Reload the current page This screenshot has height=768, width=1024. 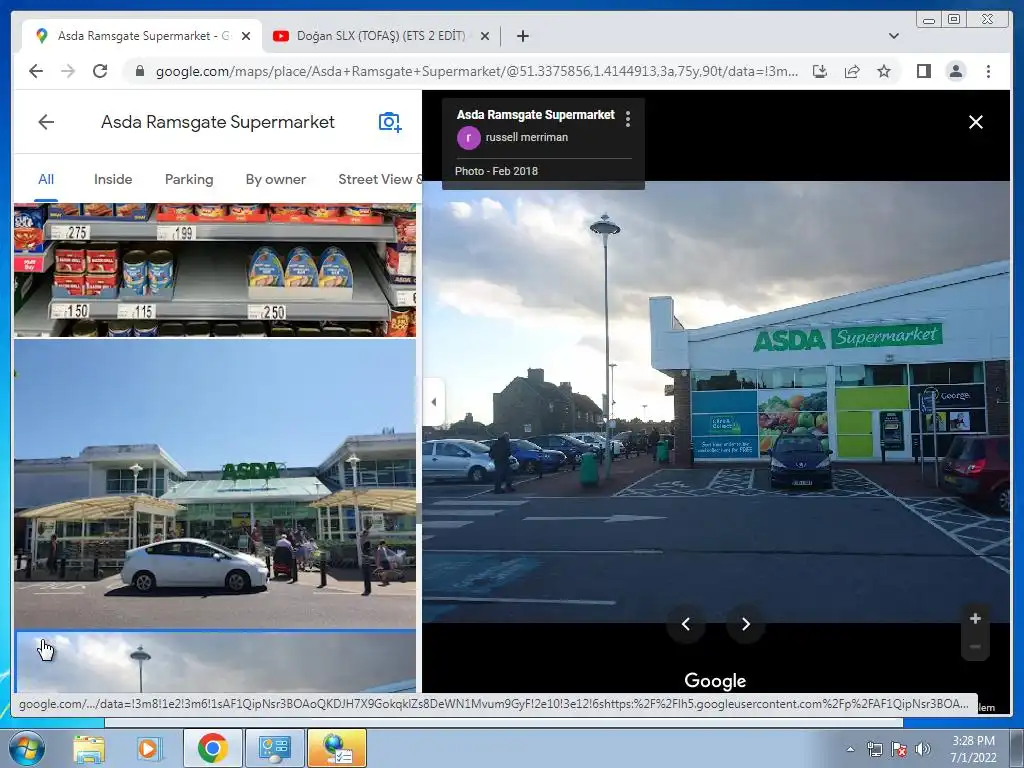tap(100, 71)
